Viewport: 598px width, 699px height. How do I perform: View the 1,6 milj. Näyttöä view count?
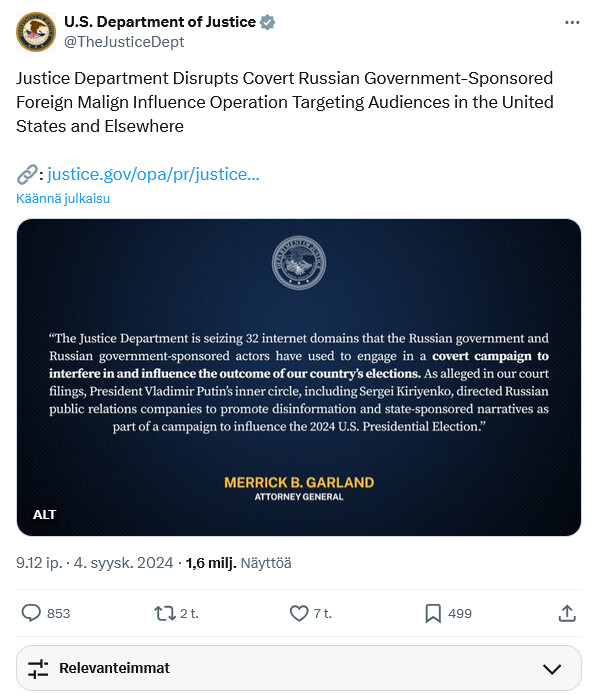[239, 563]
